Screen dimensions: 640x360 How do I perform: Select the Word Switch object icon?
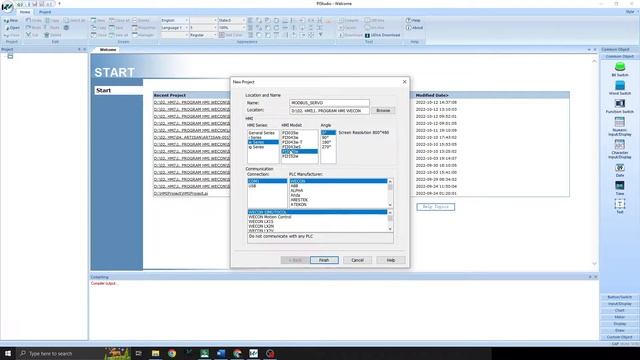coord(620,85)
